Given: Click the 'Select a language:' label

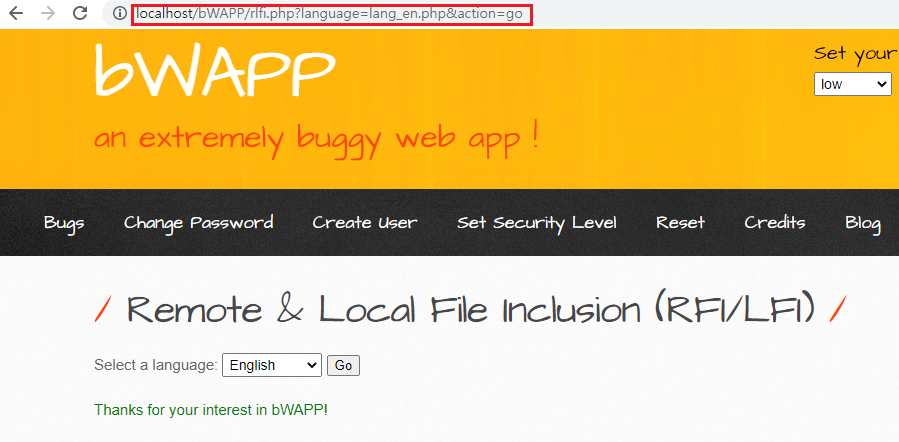Looking at the screenshot, I should point(156,365).
